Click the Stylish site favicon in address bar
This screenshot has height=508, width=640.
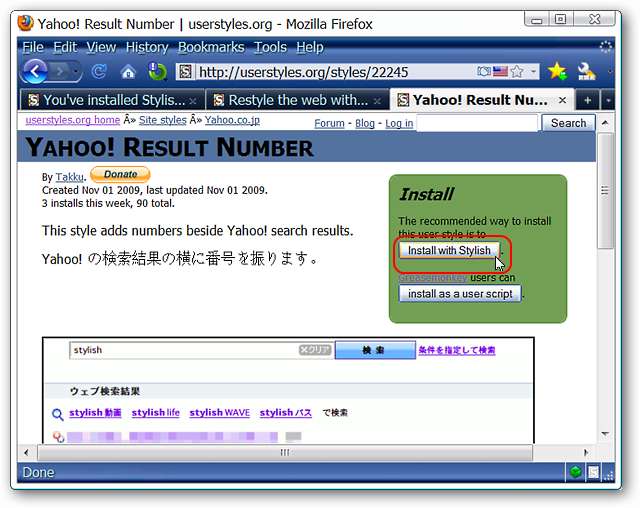coord(185,72)
